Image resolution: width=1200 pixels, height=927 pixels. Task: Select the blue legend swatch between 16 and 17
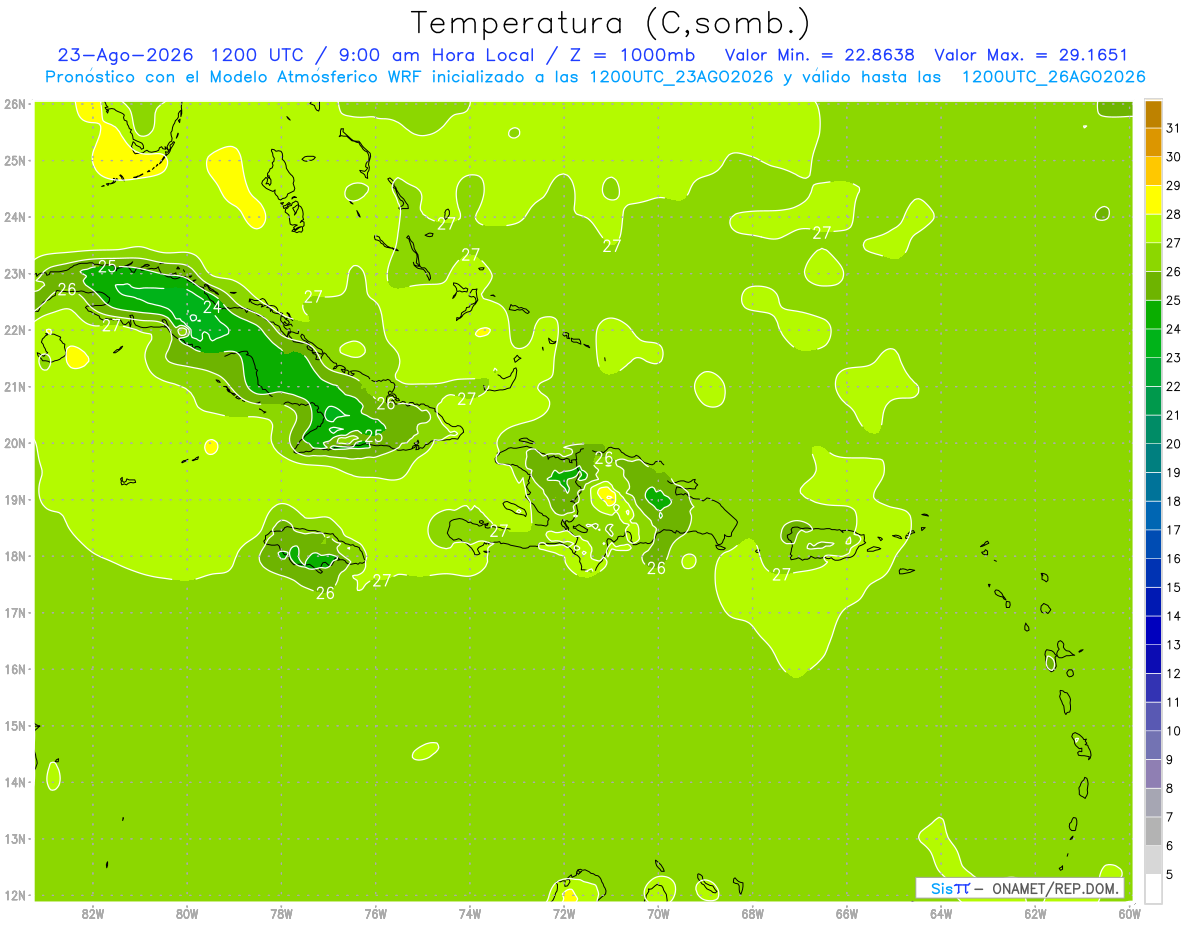[1153, 543]
